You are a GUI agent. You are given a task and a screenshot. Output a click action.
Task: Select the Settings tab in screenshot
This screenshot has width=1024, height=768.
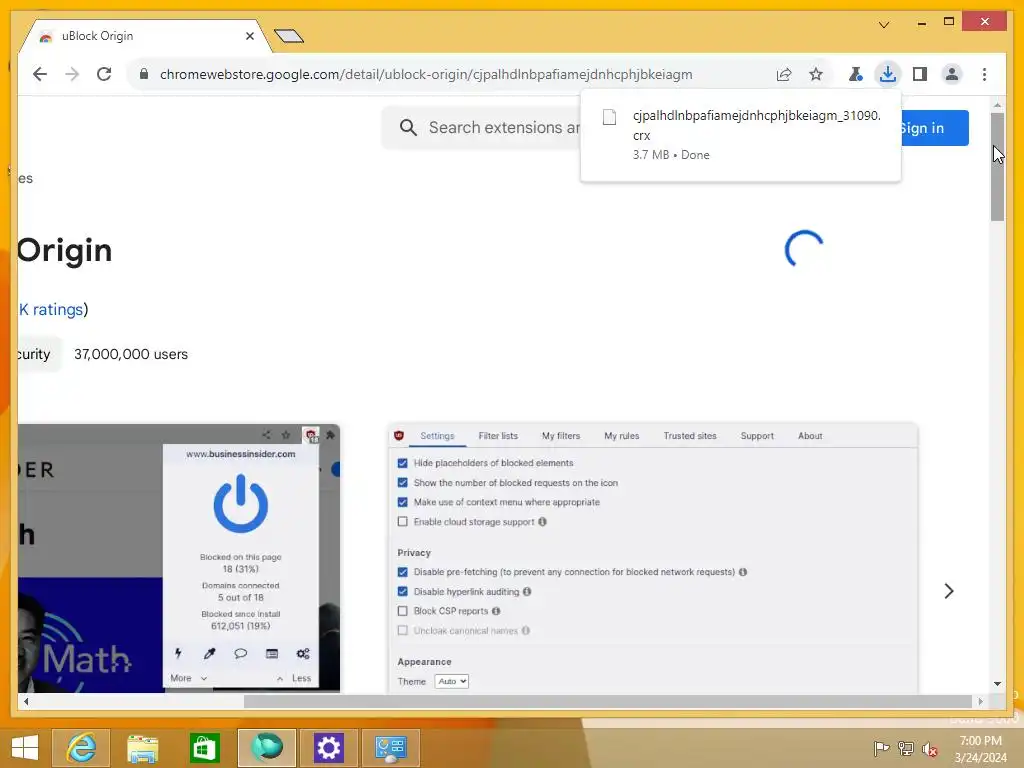point(437,436)
